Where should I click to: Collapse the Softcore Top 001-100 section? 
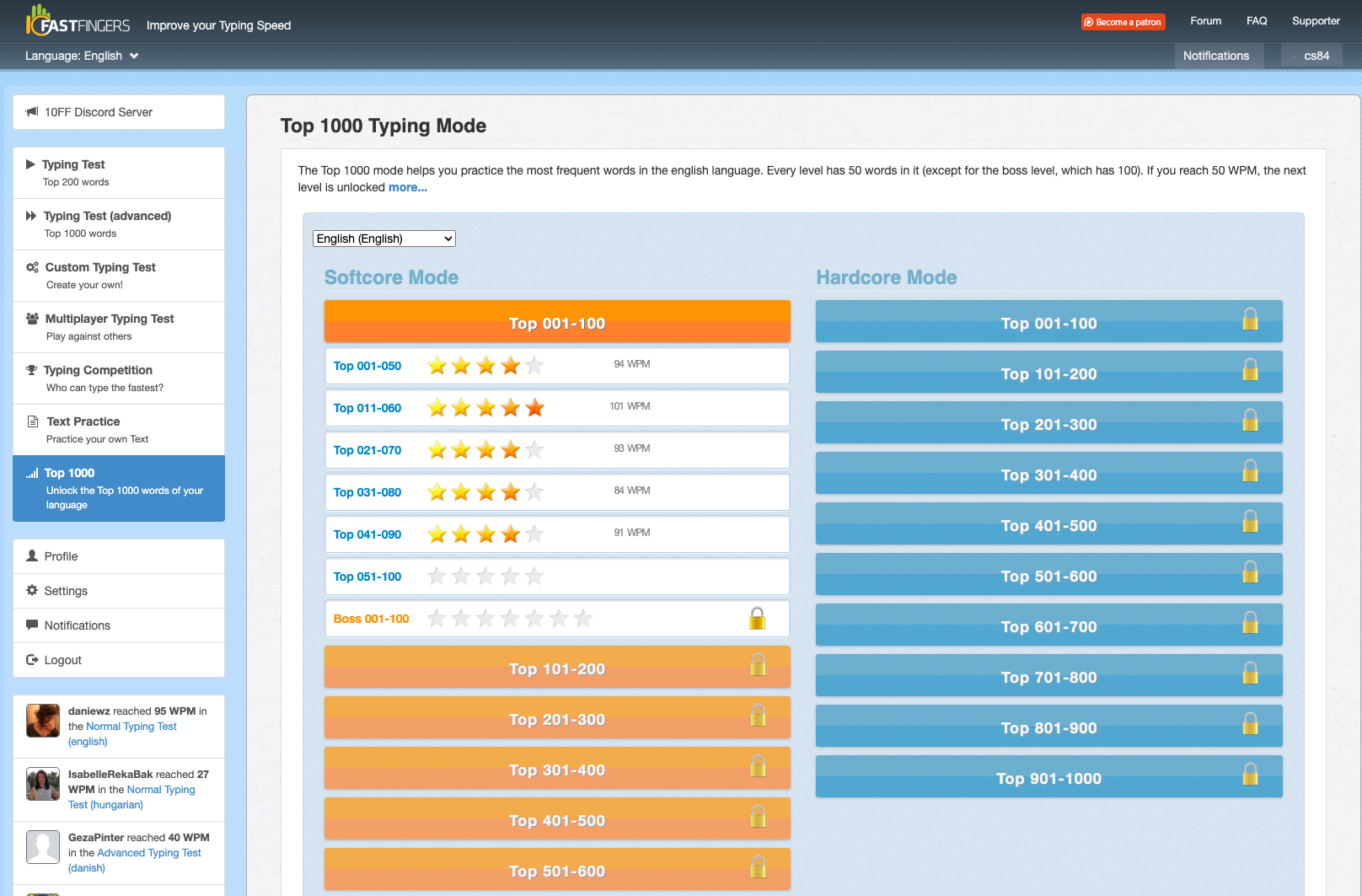pos(557,322)
